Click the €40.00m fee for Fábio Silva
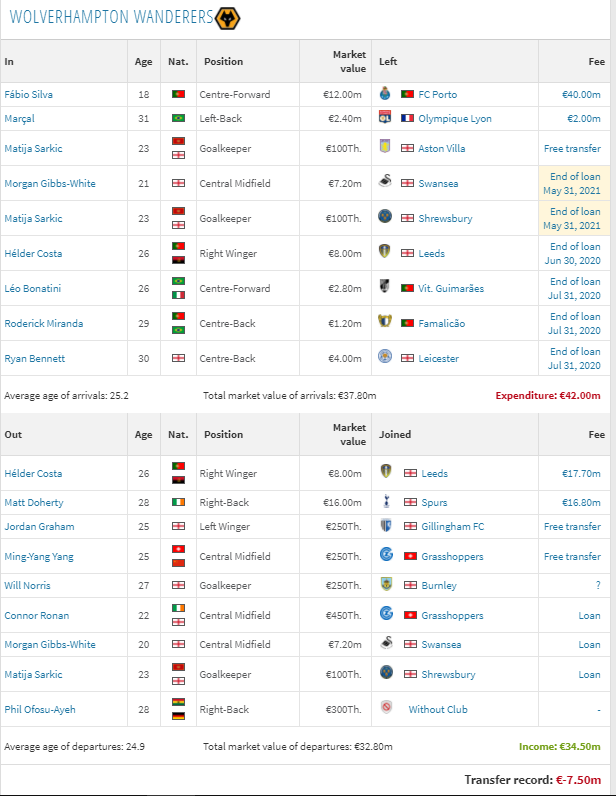The height and width of the screenshot is (796, 616). pos(581,94)
